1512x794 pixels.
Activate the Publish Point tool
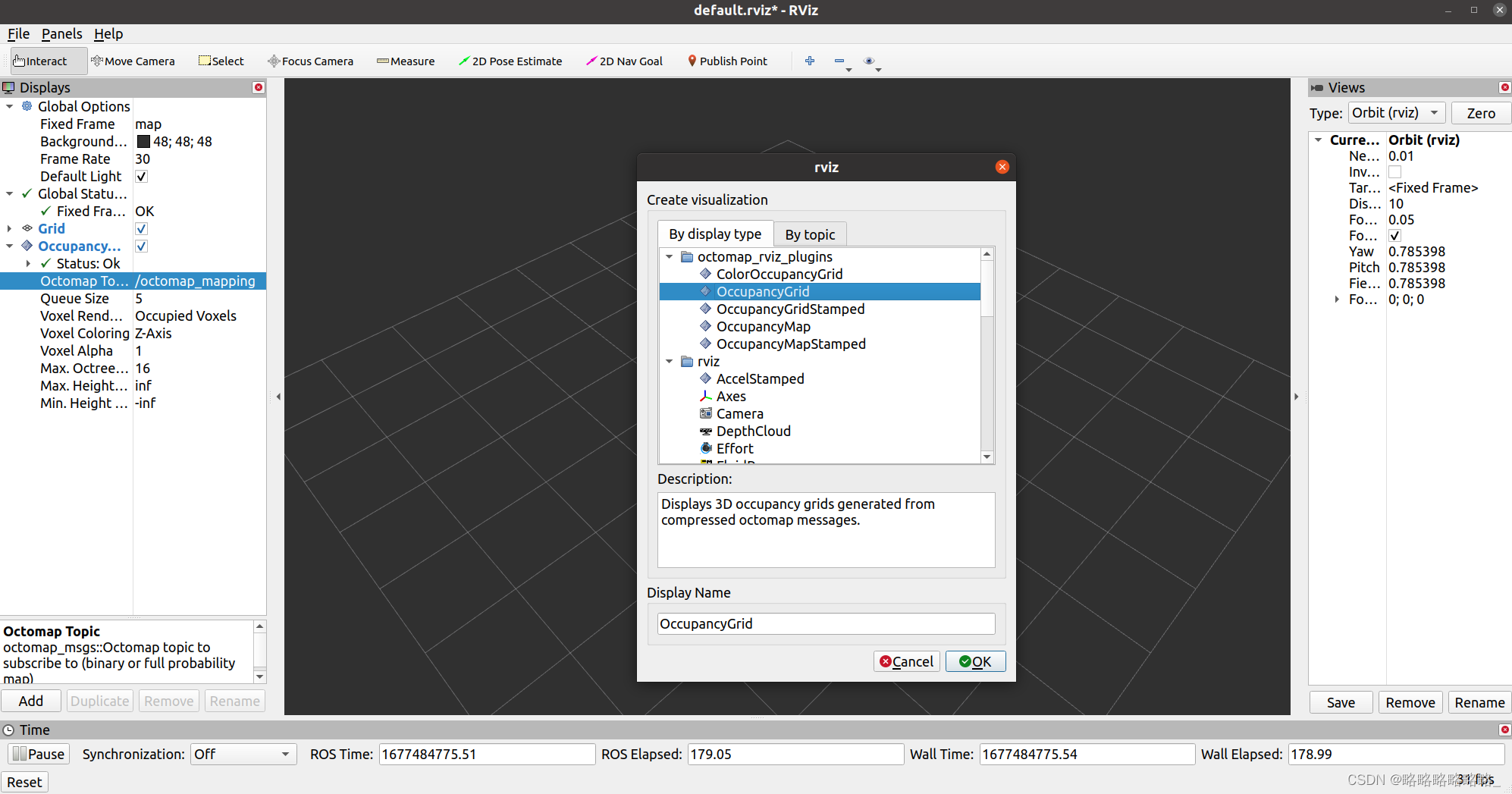pos(727,61)
